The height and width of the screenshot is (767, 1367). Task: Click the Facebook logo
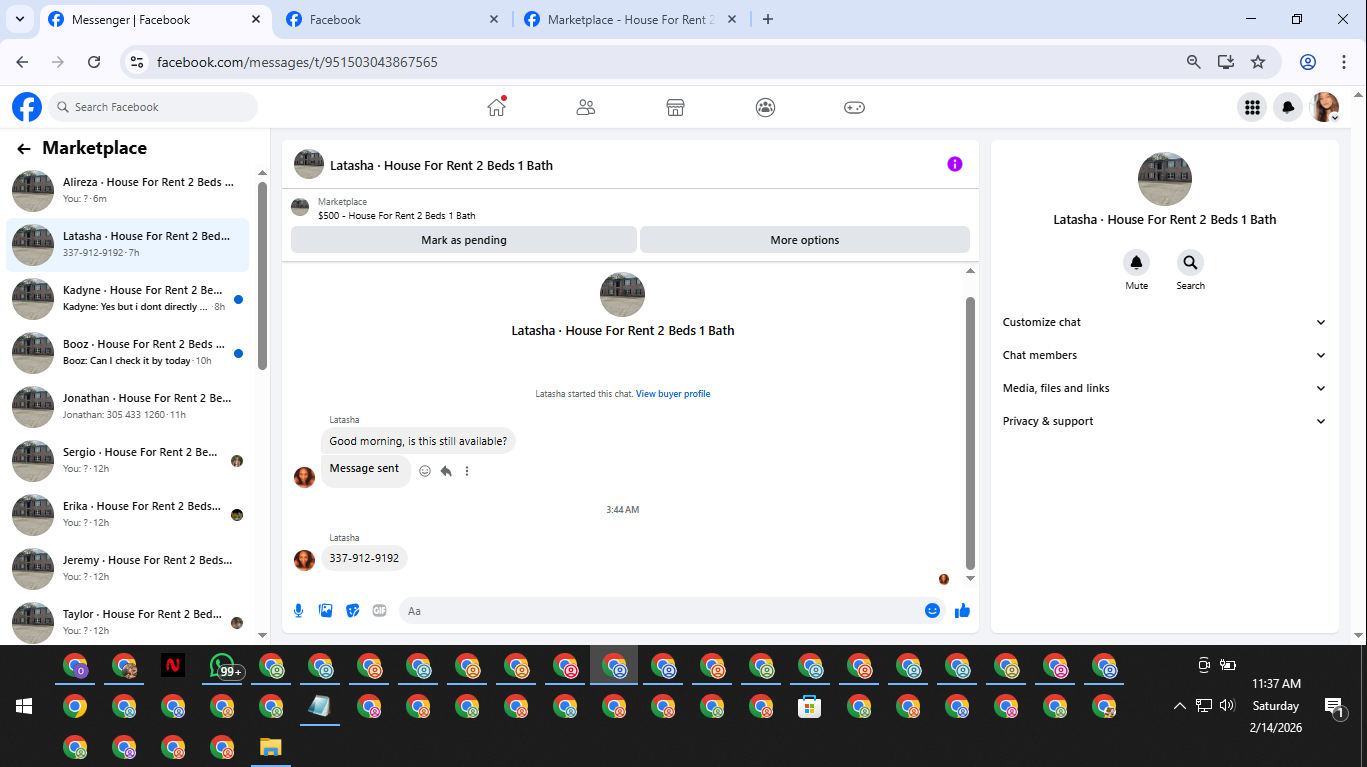(x=27, y=107)
